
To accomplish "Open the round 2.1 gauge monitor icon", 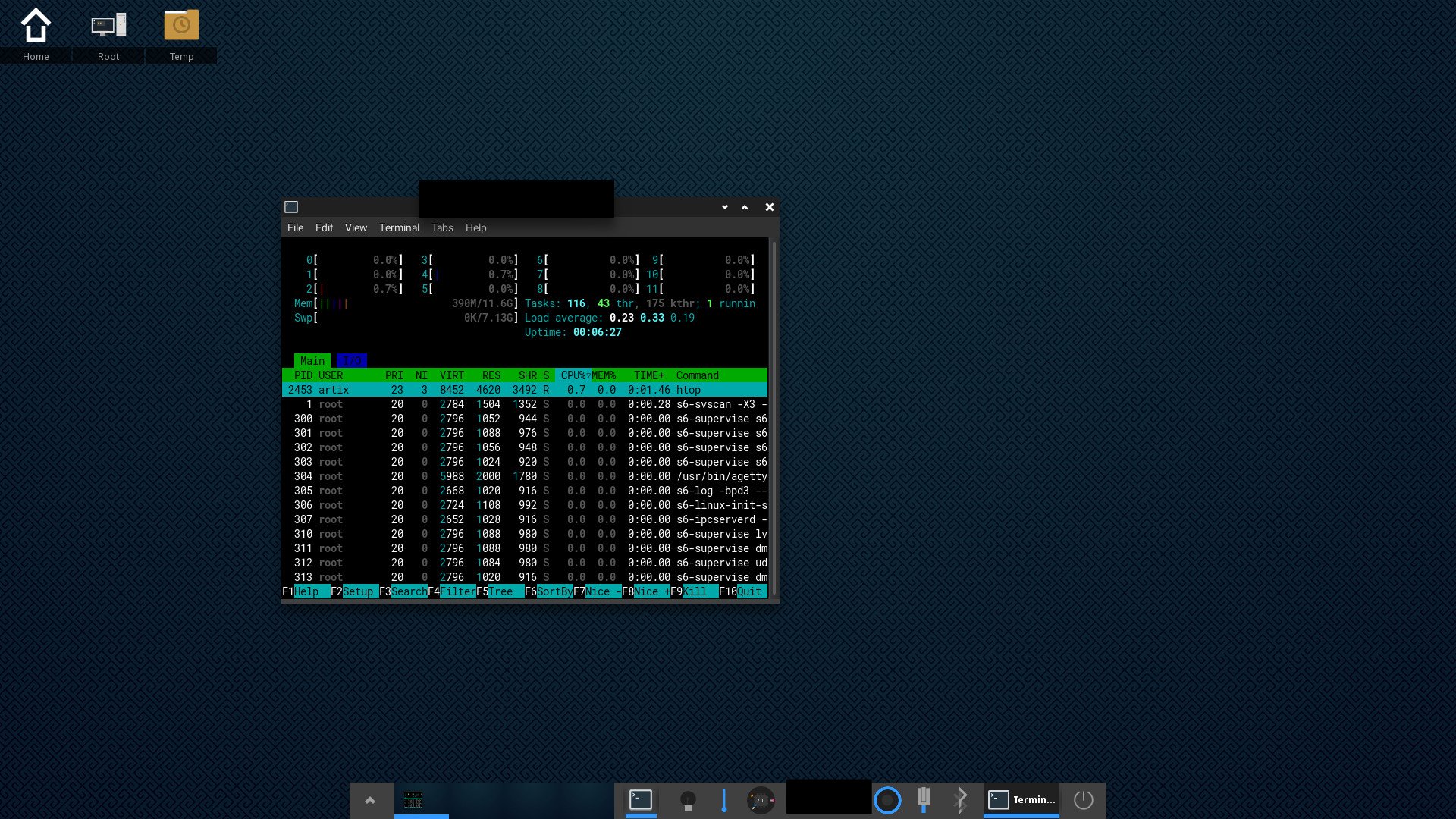I will (x=761, y=800).
